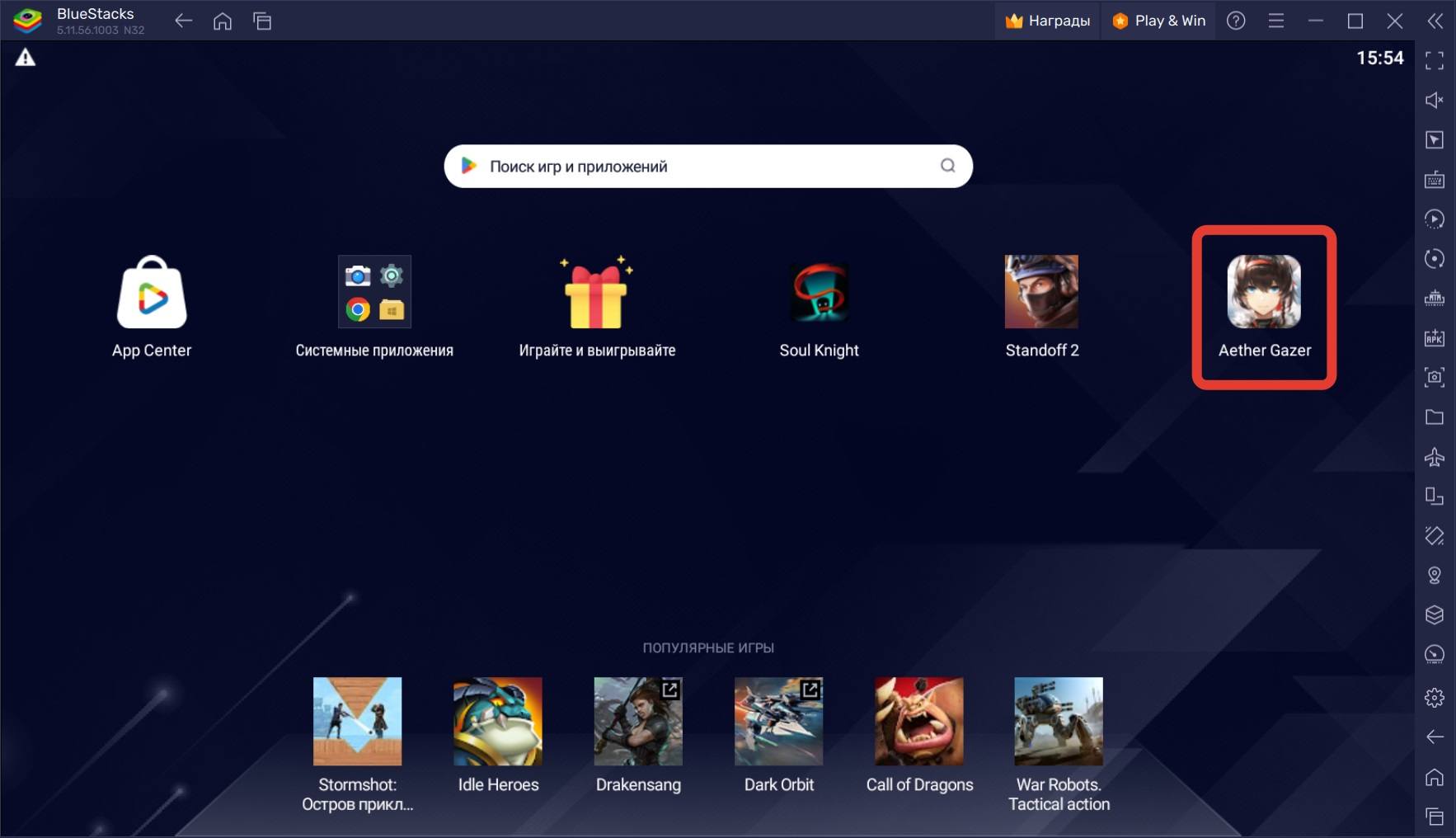Toggle mute volume icon in sidebar

[x=1435, y=100]
